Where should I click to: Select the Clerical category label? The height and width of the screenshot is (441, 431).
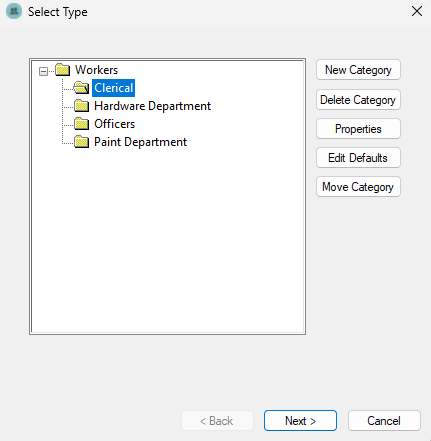tap(113, 88)
